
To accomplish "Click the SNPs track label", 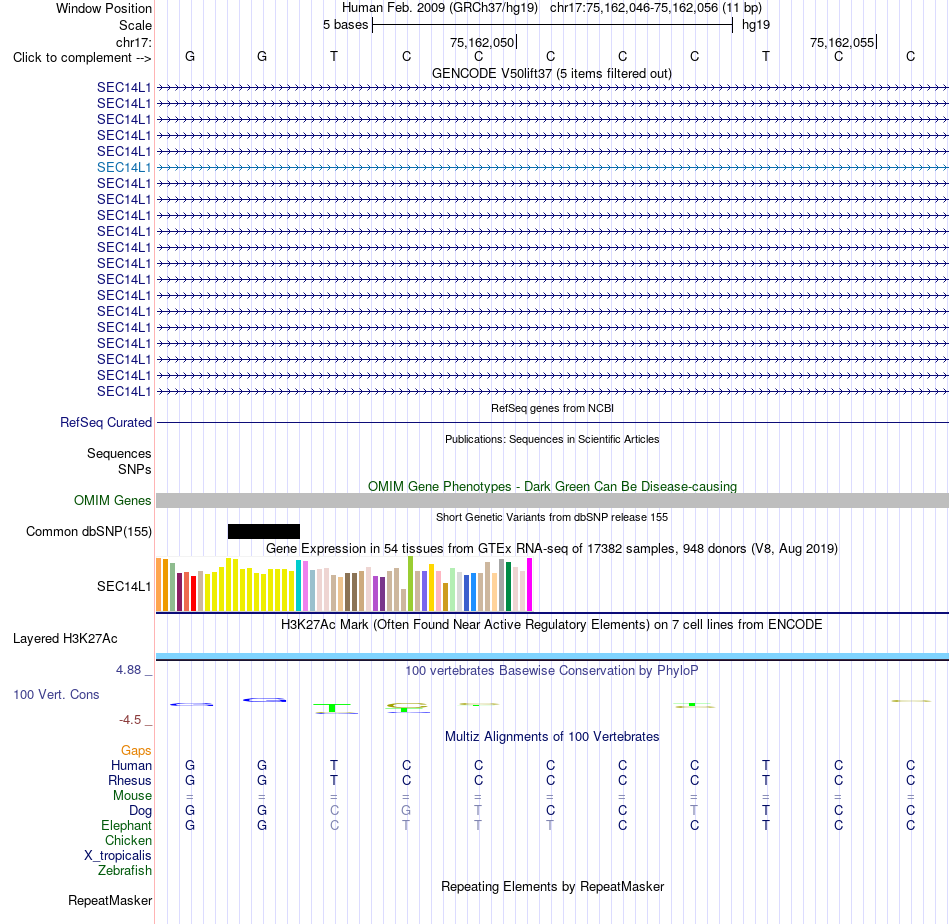I will [x=135, y=469].
